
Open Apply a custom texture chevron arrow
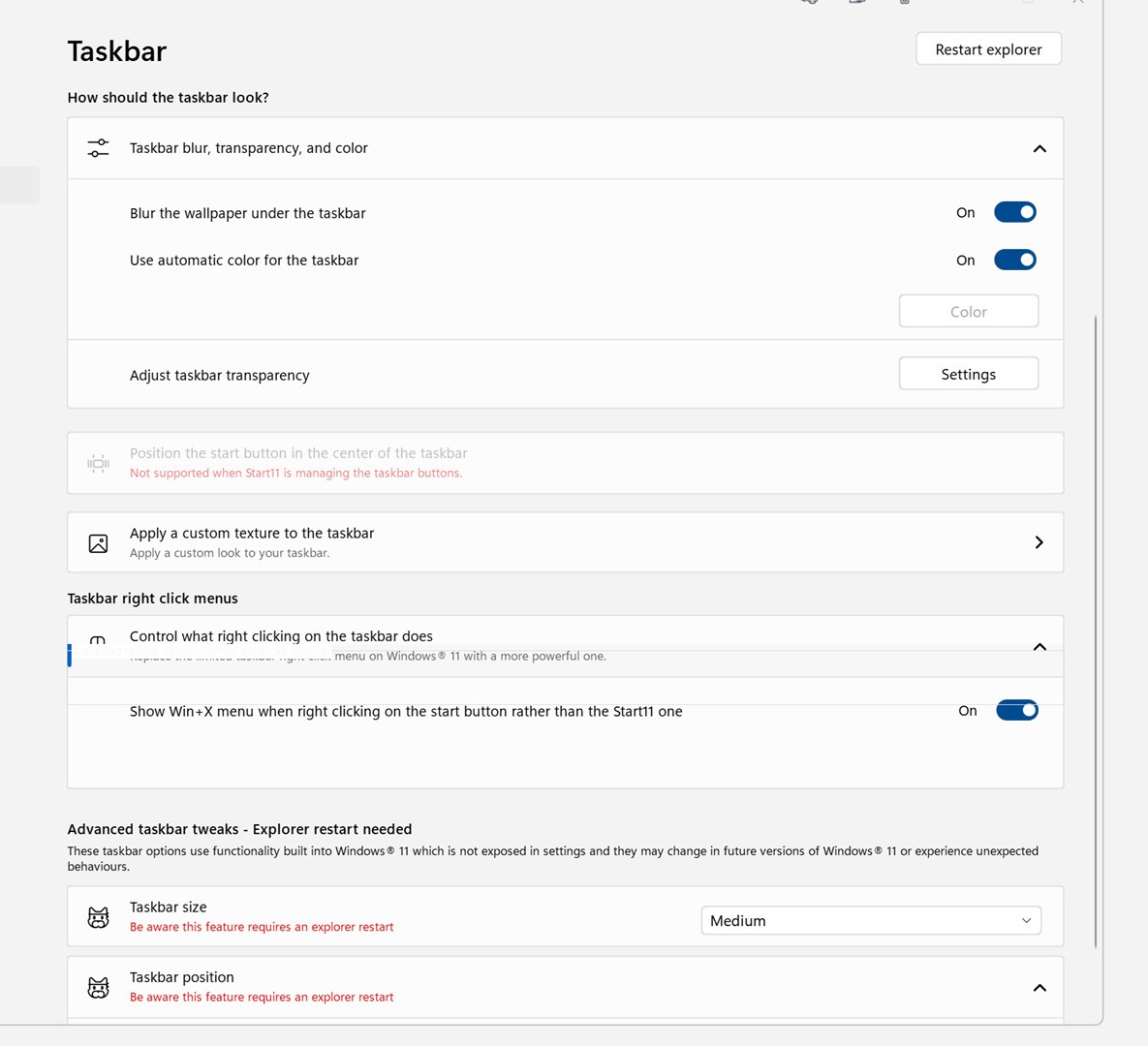tap(1039, 542)
